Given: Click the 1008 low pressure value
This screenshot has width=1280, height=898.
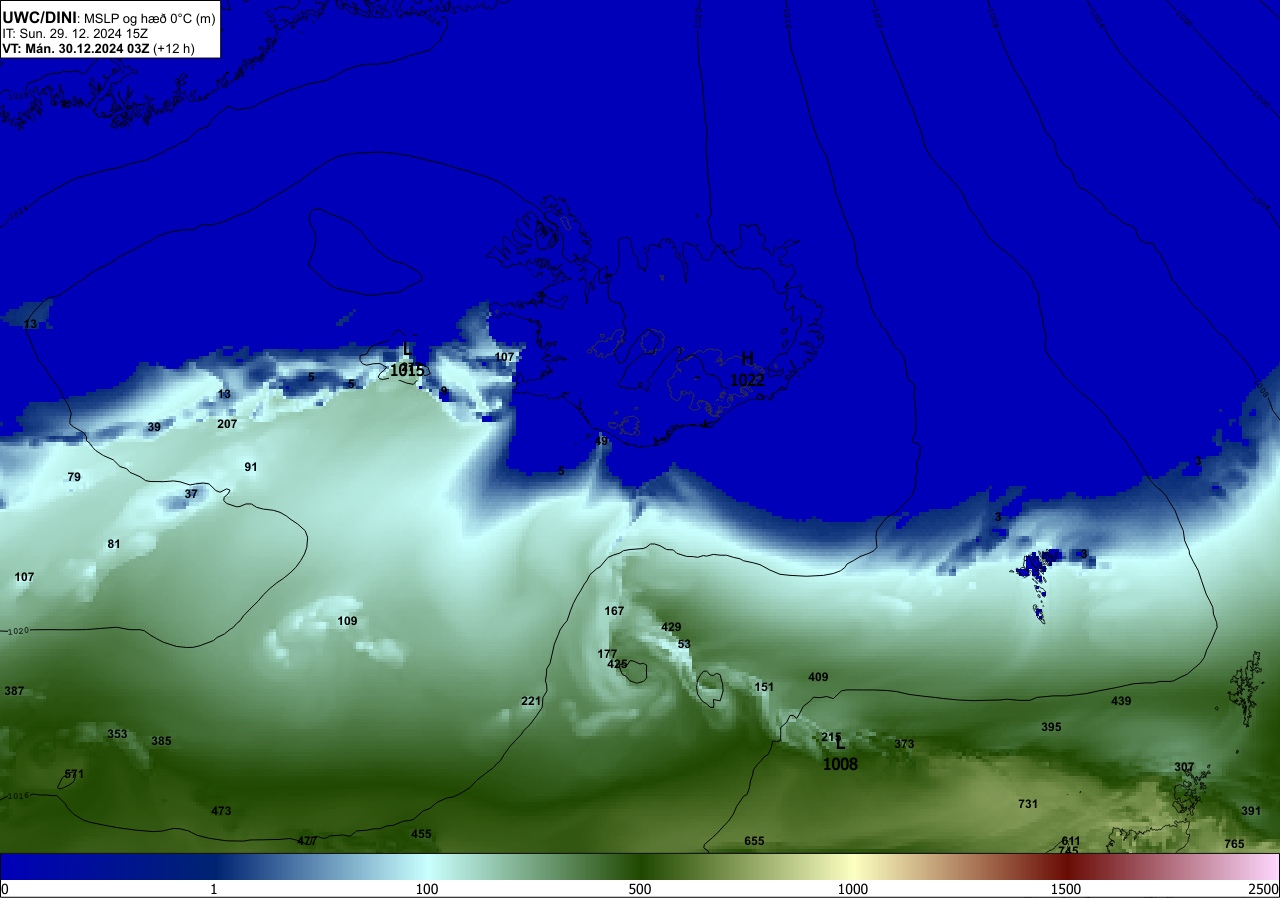Looking at the screenshot, I should (840, 764).
